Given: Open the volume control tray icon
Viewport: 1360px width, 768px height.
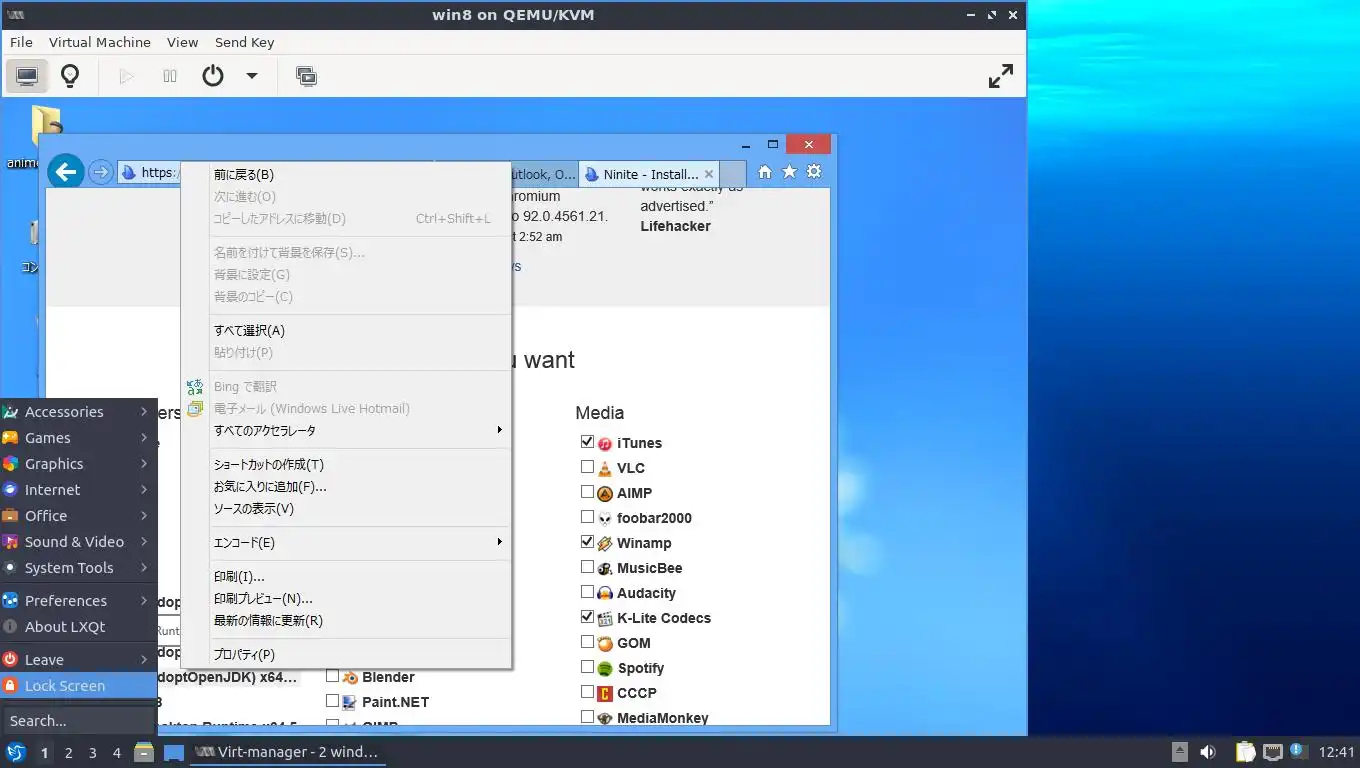Looking at the screenshot, I should click(1208, 752).
